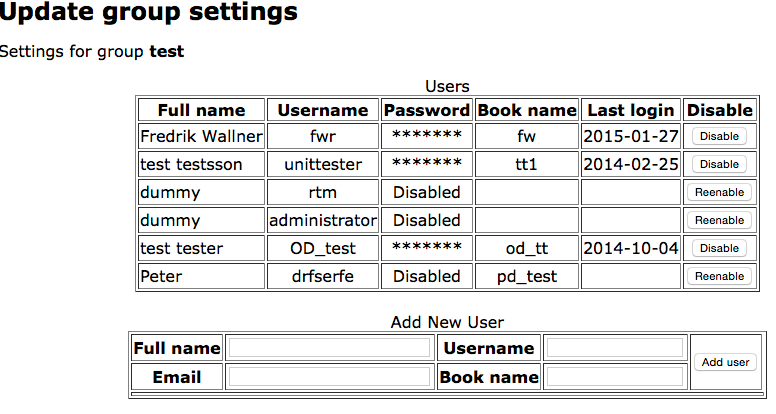Reenable the rtm user
The image size is (776, 414).
[719, 192]
